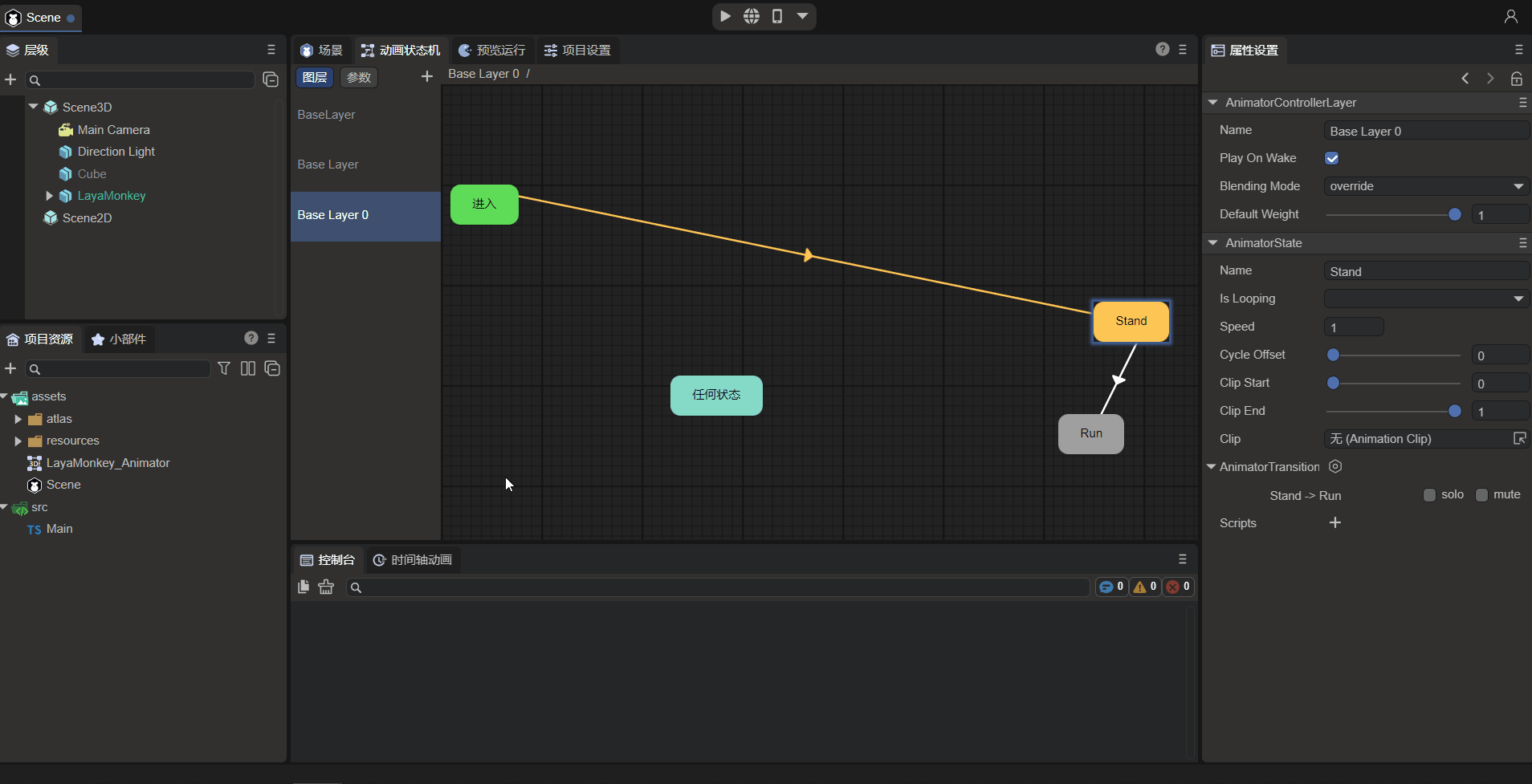The width and height of the screenshot is (1532, 784).
Task: Switch to the 时间轴动画 tab
Action: point(413,560)
